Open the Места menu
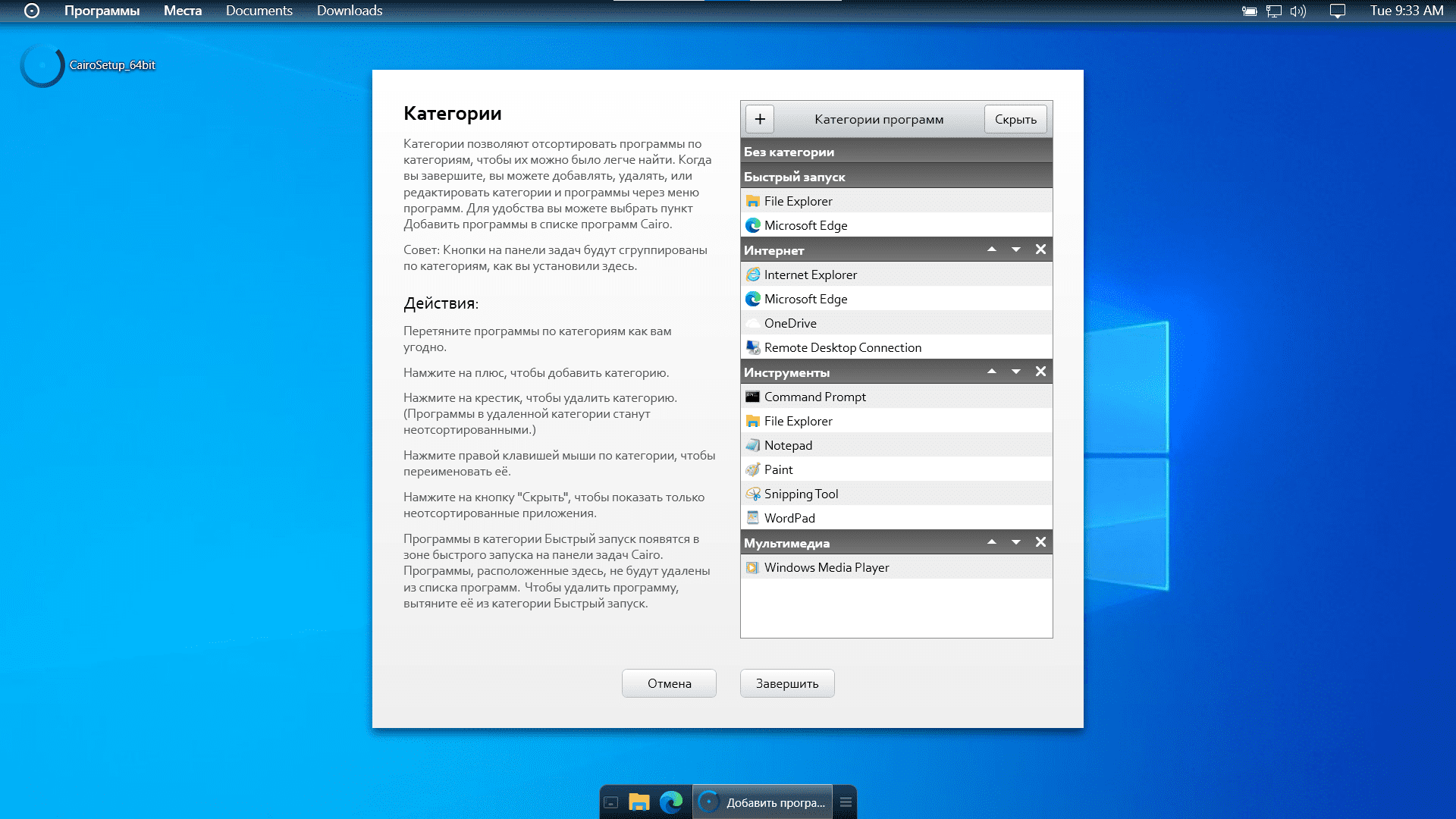The width and height of the screenshot is (1456, 819). (183, 11)
